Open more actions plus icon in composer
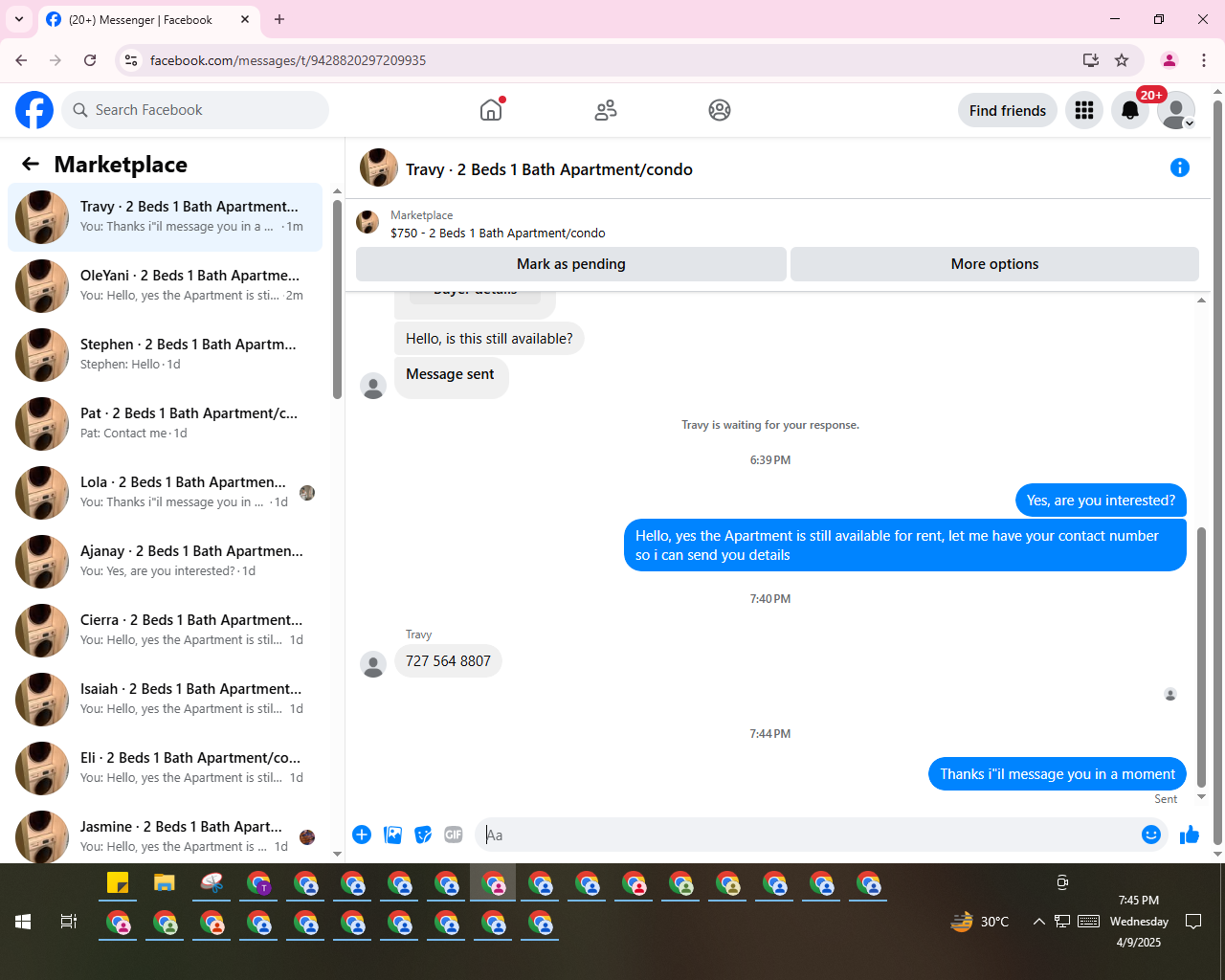 [x=362, y=835]
